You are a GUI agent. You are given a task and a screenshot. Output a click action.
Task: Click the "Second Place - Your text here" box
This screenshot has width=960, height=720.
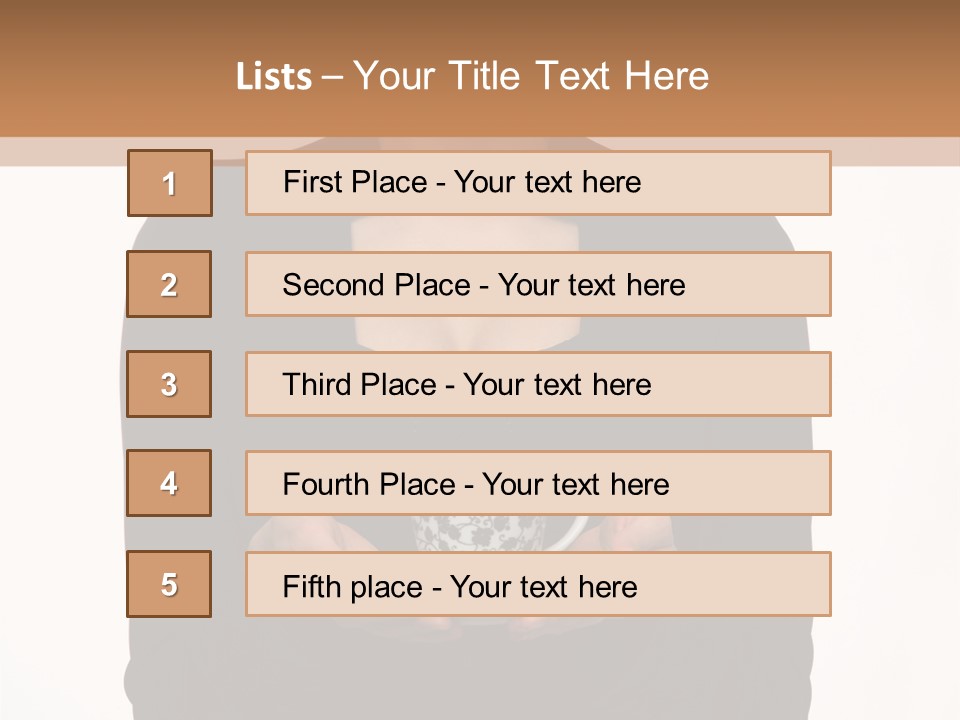click(x=538, y=284)
